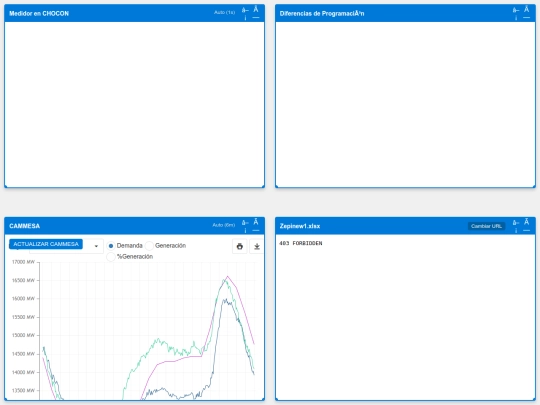The height and width of the screenshot is (405, 540).
Task: Click the CAMMESA panel title
Action: click(x=24, y=226)
